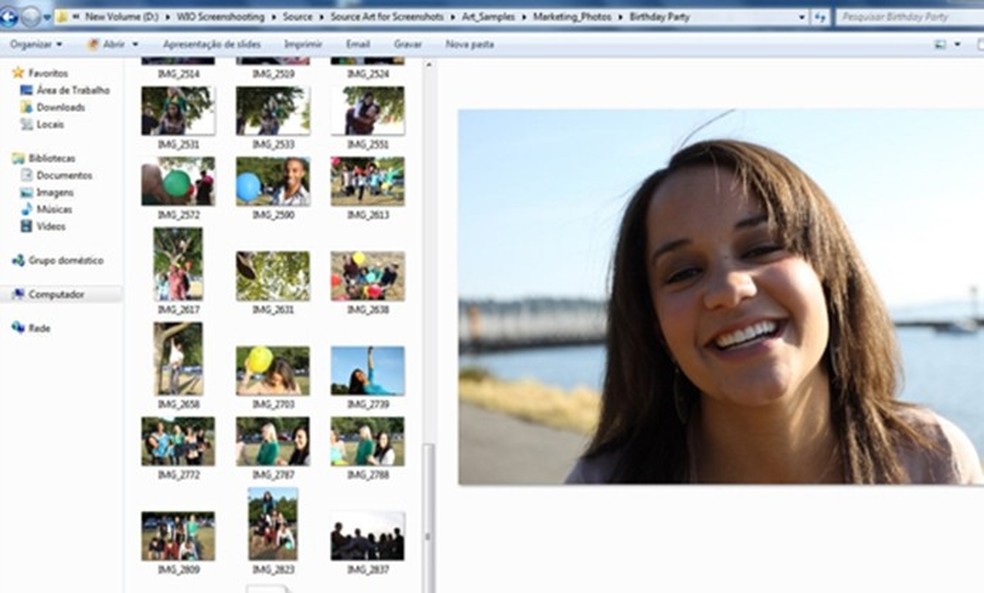This screenshot has height=593, width=984.
Task: Select thumbnail IMG_2809
Action: pos(178,536)
